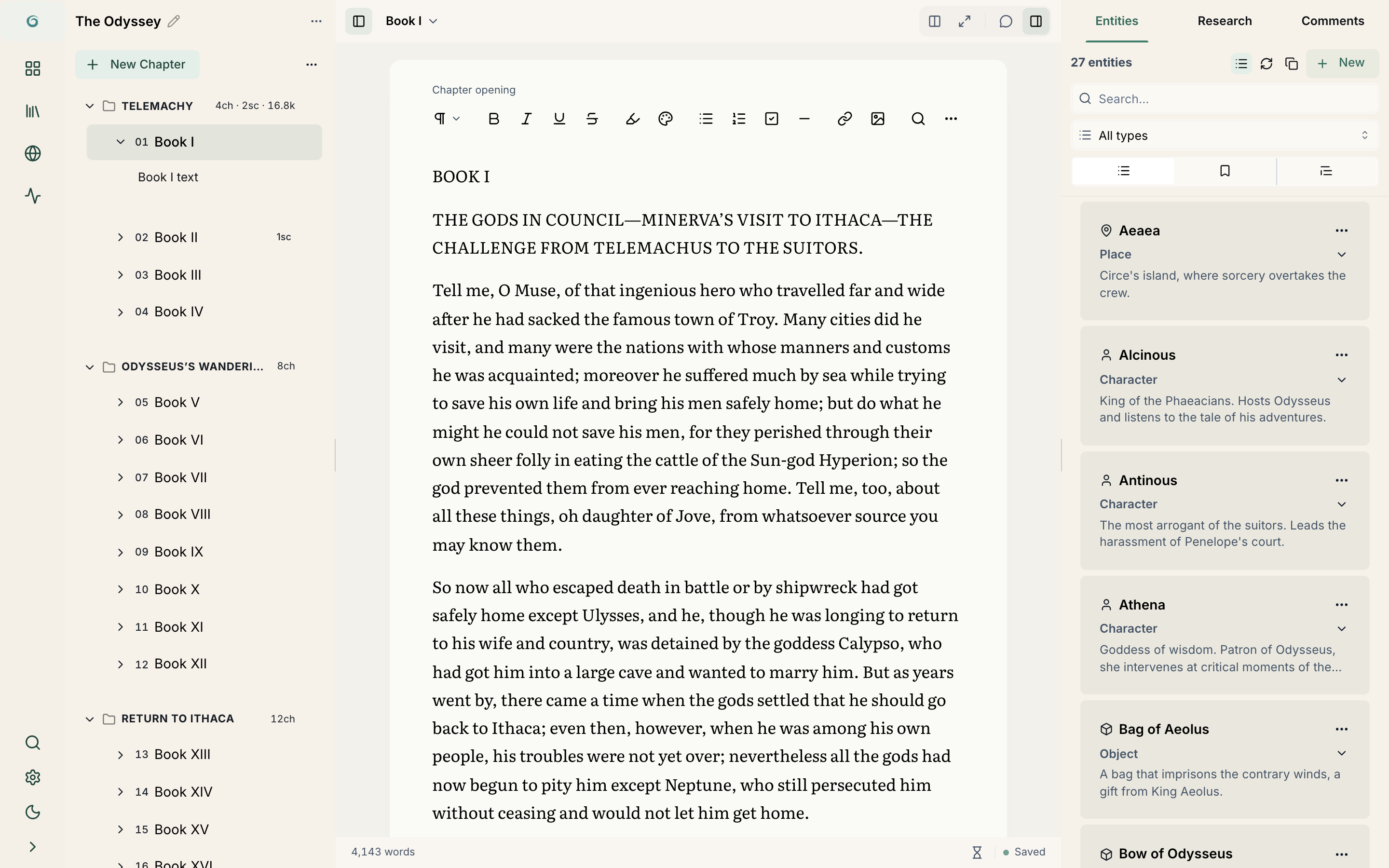Open the comments bubble icon
1389x868 pixels.
pos(1006,21)
